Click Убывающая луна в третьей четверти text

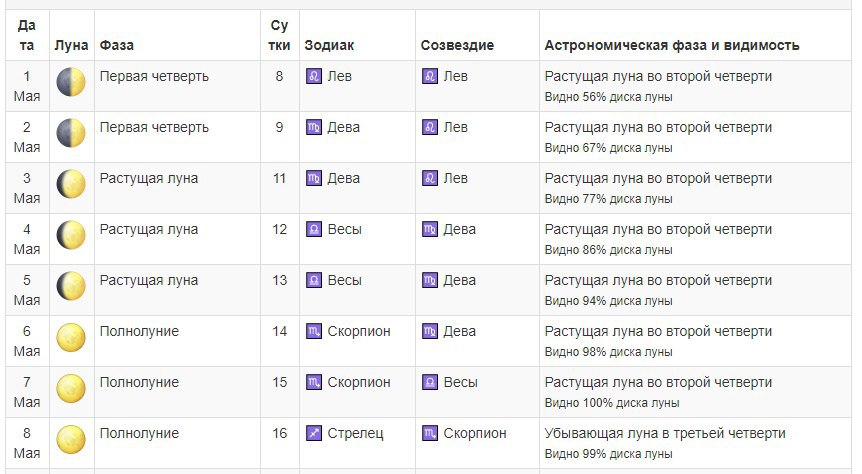click(x=665, y=433)
